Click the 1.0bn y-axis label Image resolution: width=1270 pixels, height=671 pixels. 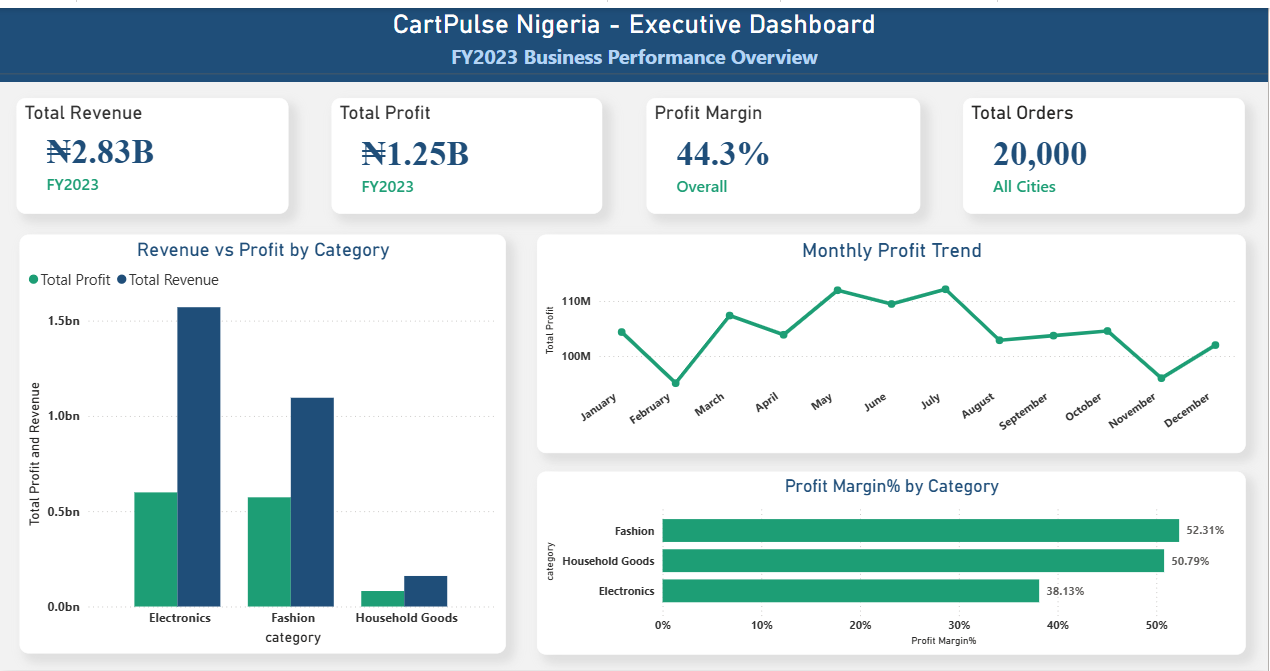coord(64,416)
